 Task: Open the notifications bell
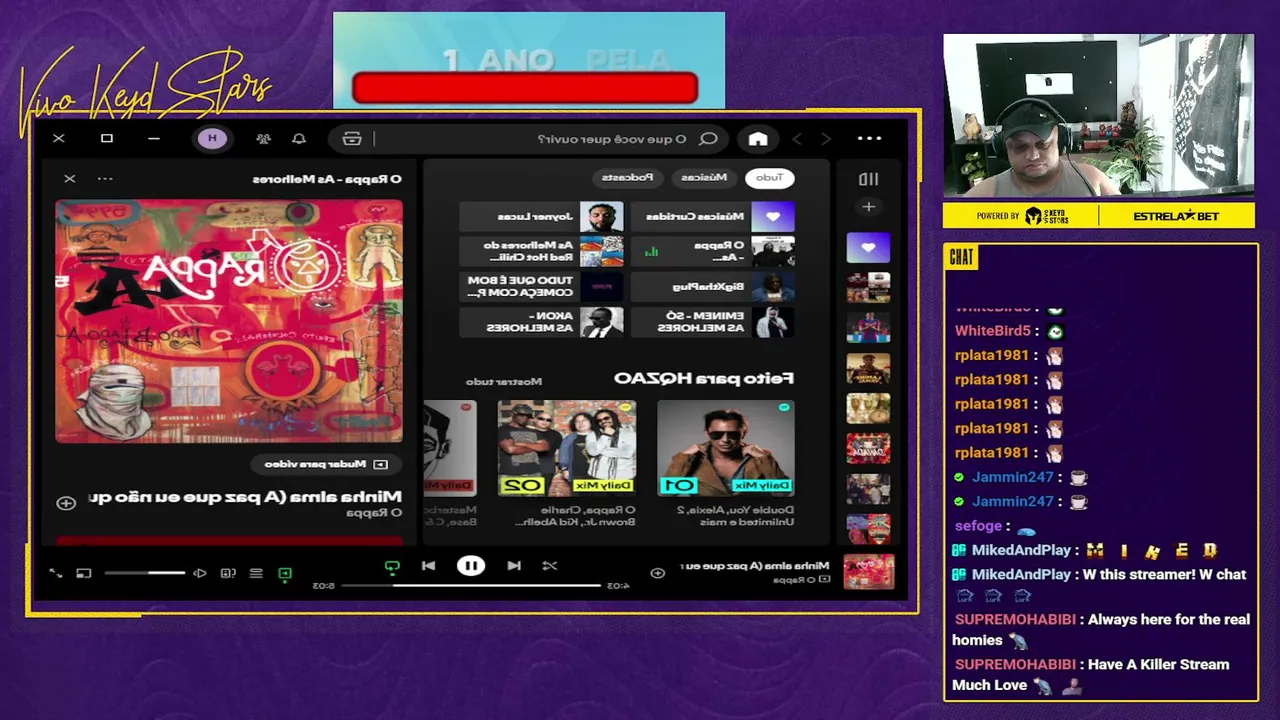coord(298,139)
